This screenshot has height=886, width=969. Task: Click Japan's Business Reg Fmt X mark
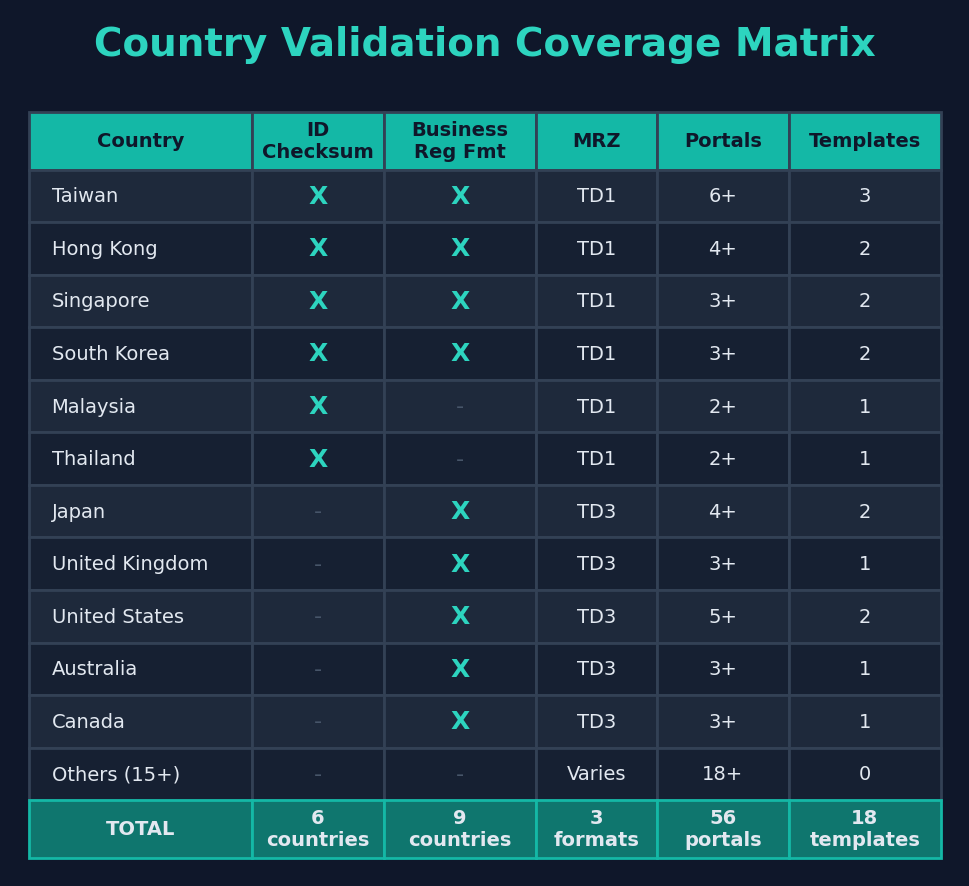[x=460, y=511]
